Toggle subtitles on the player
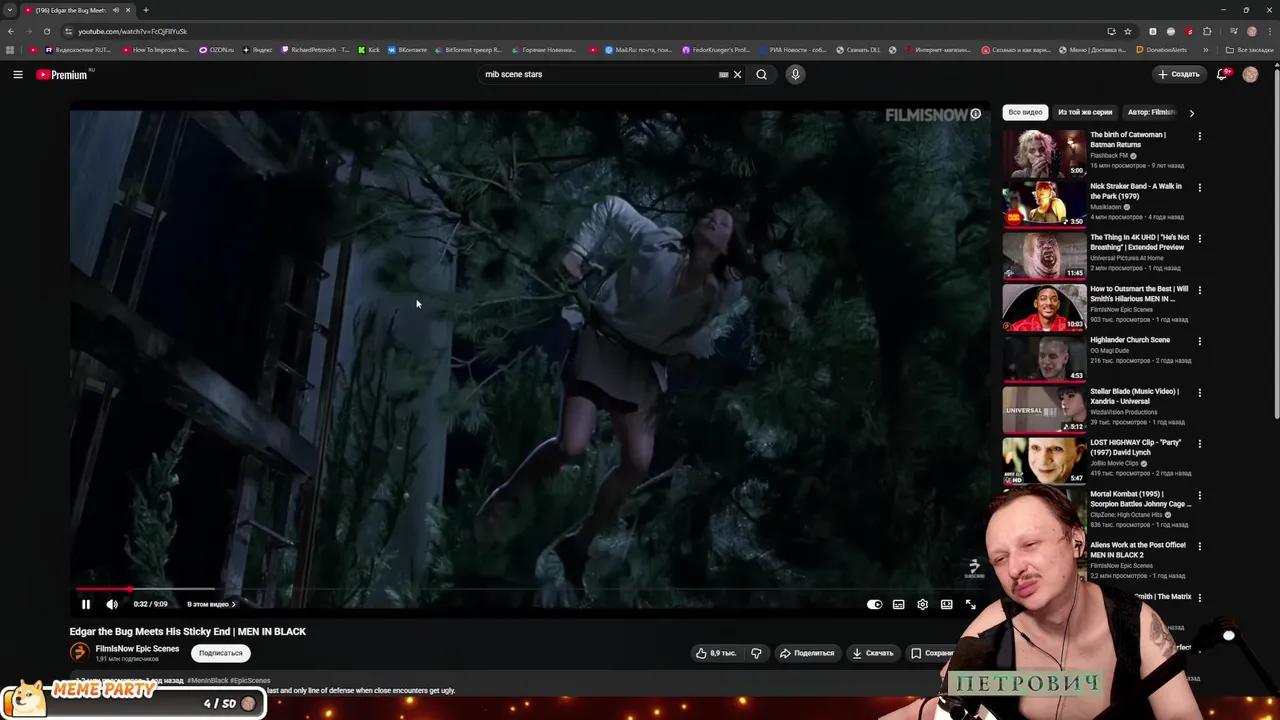 tap(898, 604)
